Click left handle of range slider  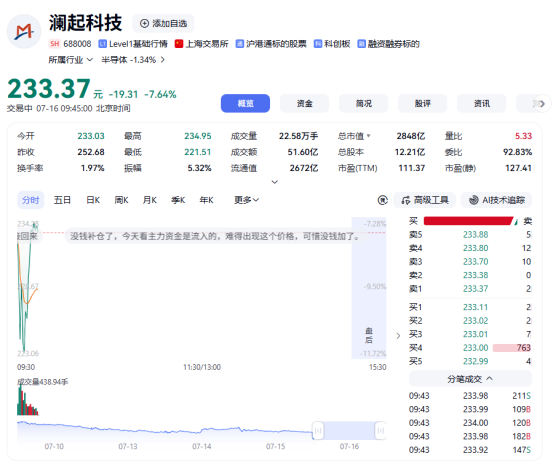318,430
